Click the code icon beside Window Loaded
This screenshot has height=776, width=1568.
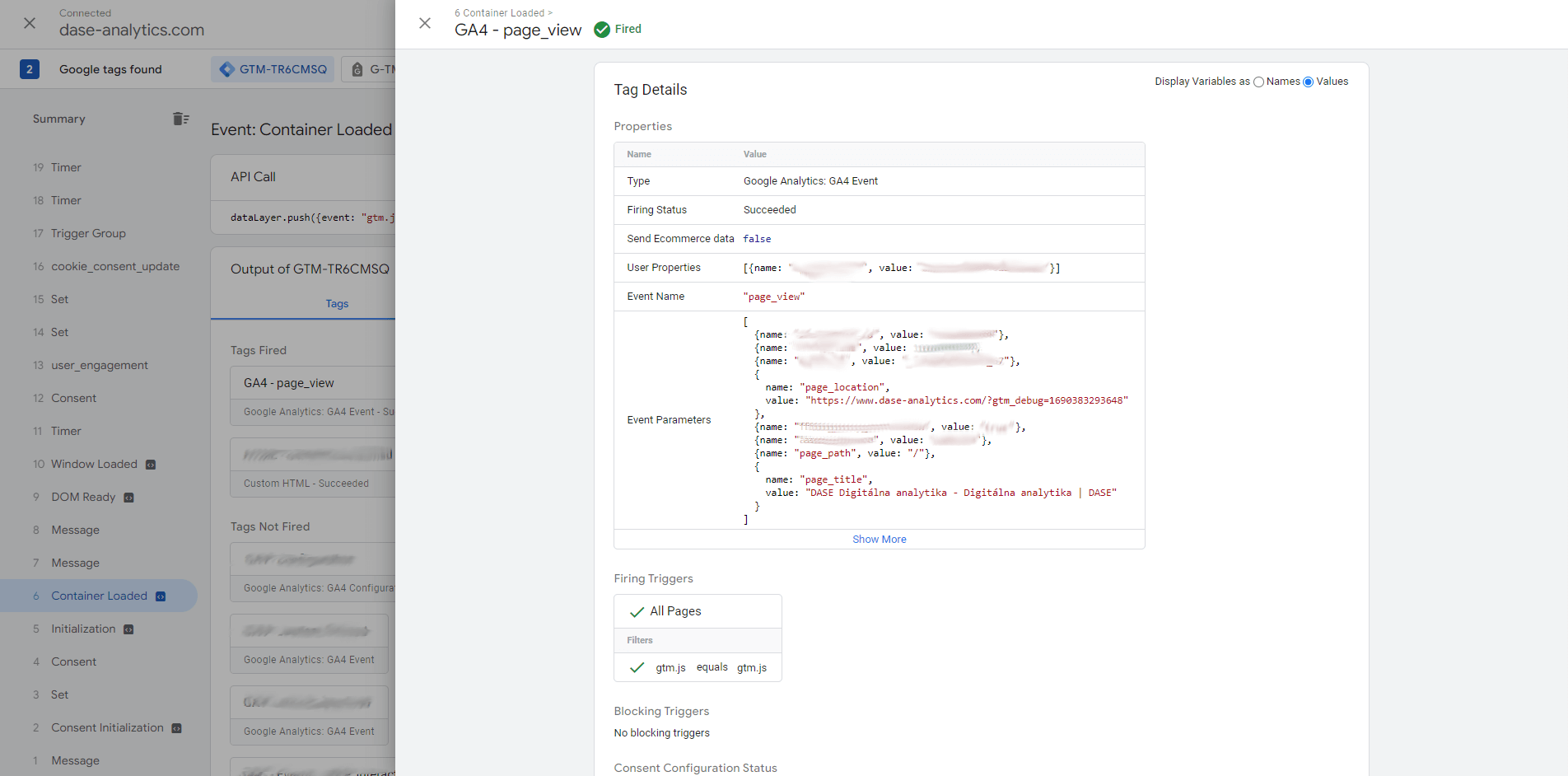click(151, 465)
